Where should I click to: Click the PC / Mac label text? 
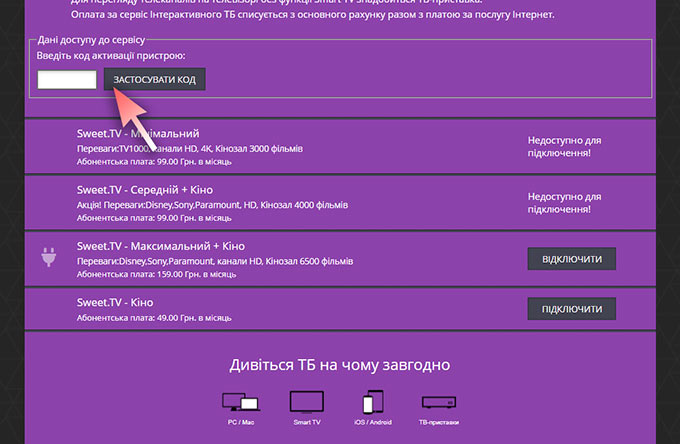pyautogui.click(x=241, y=422)
